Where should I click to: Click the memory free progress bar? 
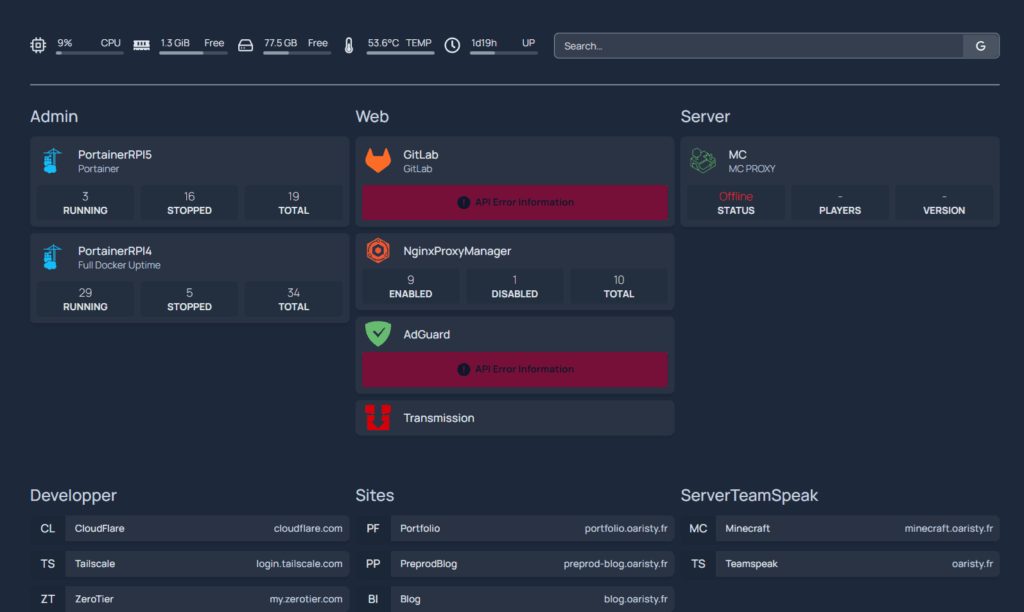coord(193,53)
